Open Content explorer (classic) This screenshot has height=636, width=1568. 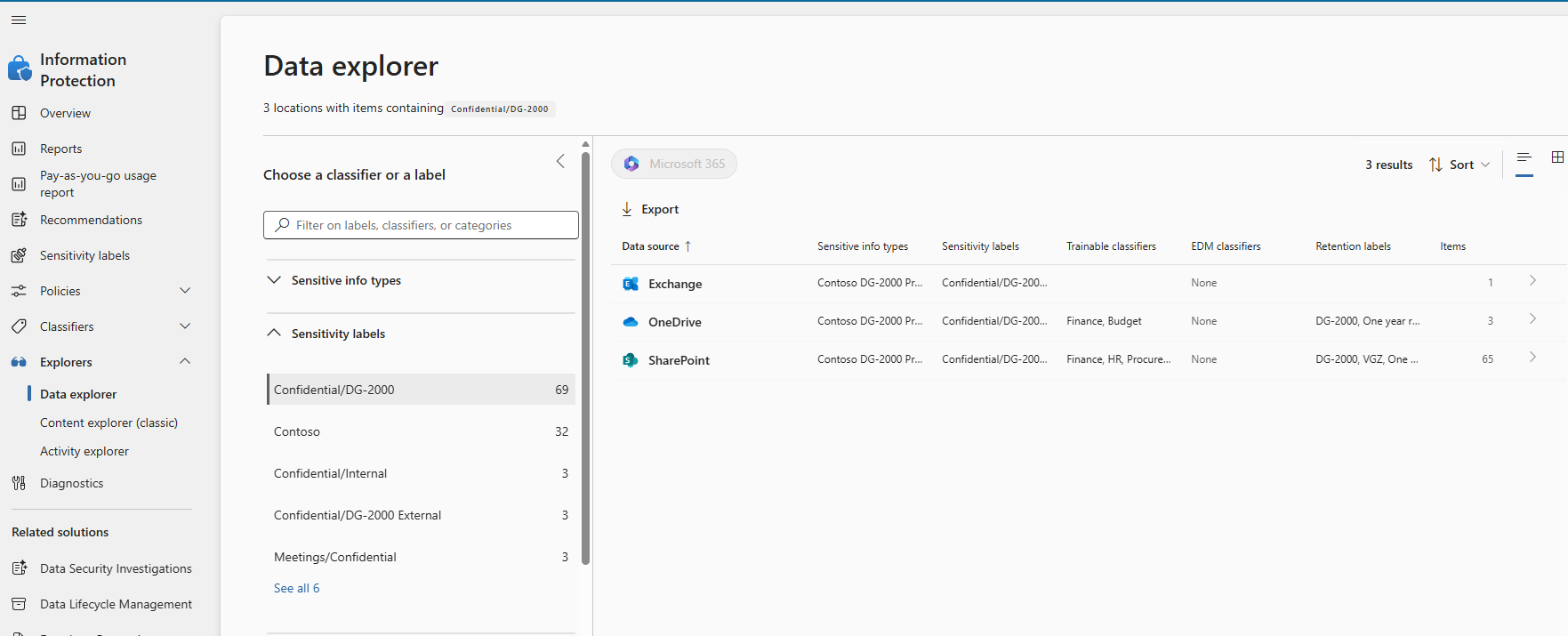[x=109, y=423]
